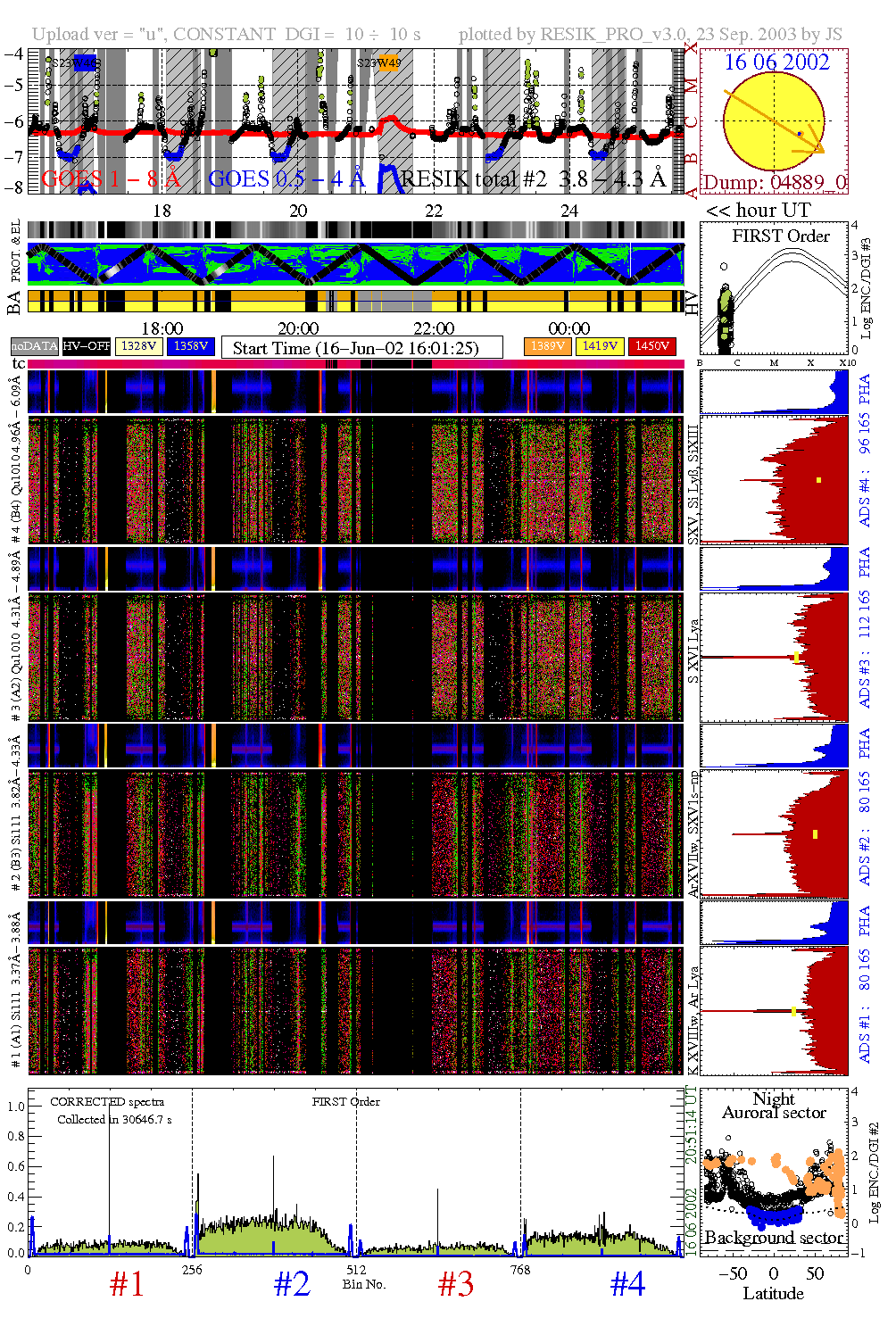Click the blue #2 channel label

pos(292,1284)
